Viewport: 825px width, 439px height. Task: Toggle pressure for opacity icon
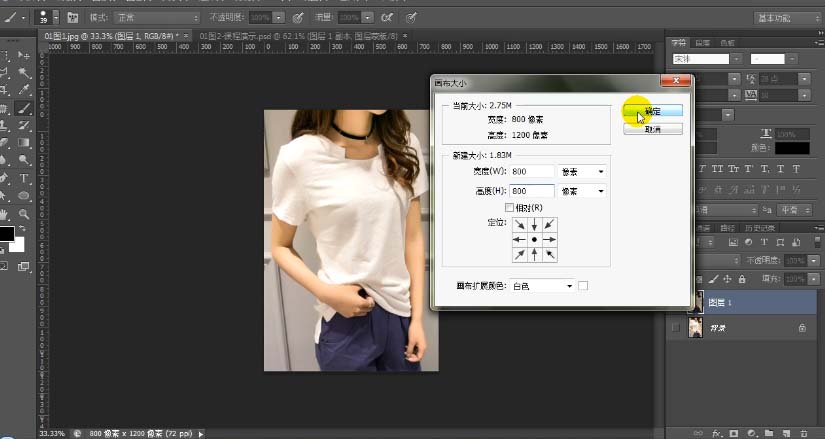(x=298, y=18)
